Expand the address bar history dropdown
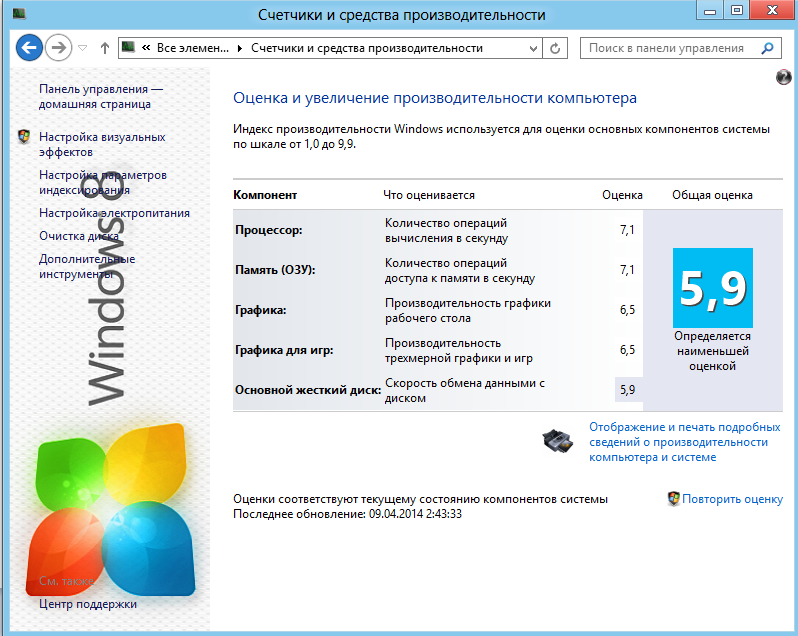This screenshot has width=798, height=636. tap(533, 48)
